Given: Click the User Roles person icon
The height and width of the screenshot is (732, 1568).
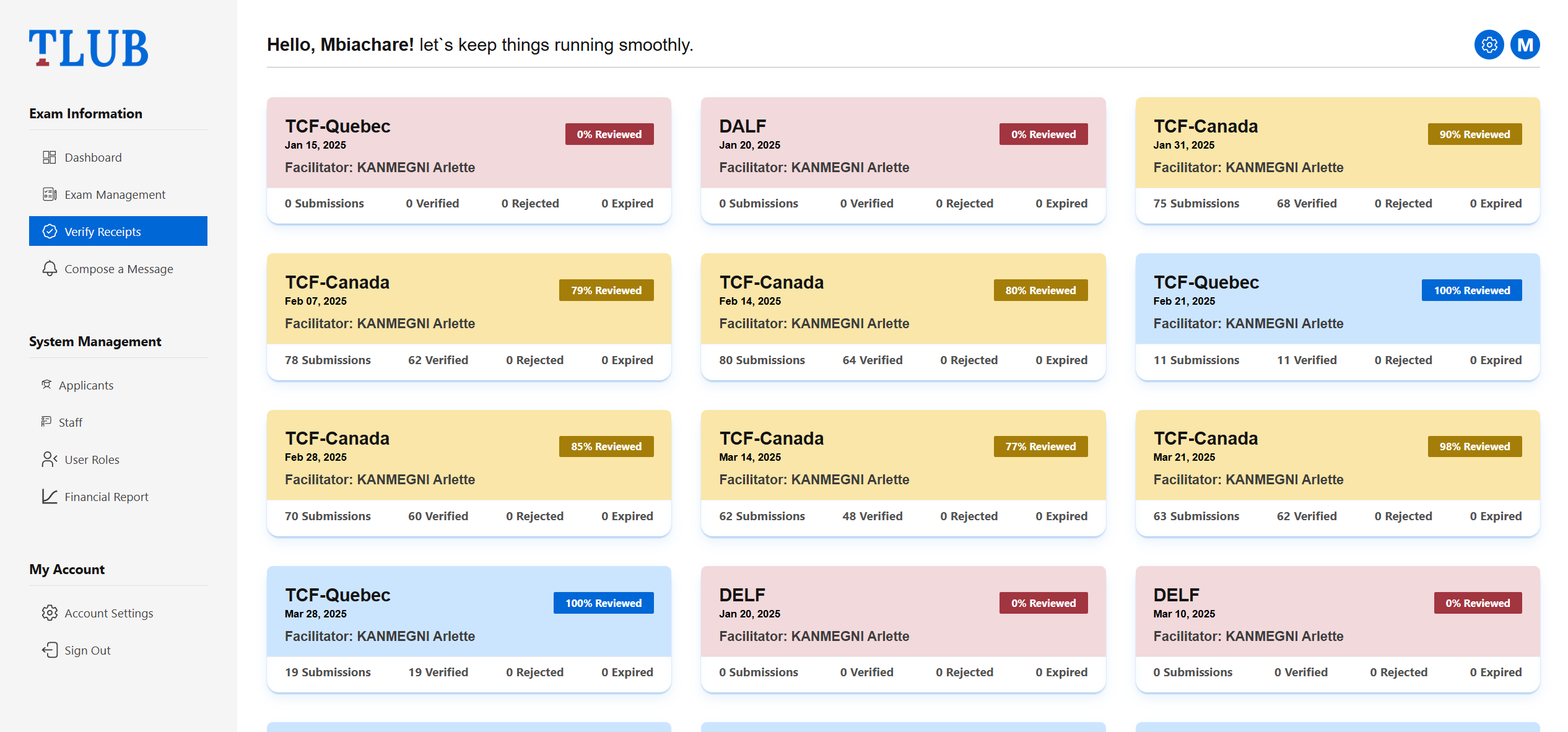Looking at the screenshot, I should click(x=49, y=460).
